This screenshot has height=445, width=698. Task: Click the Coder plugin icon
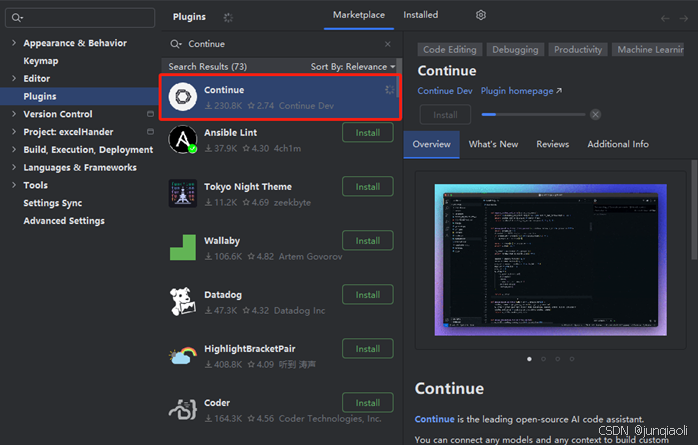(183, 409)
